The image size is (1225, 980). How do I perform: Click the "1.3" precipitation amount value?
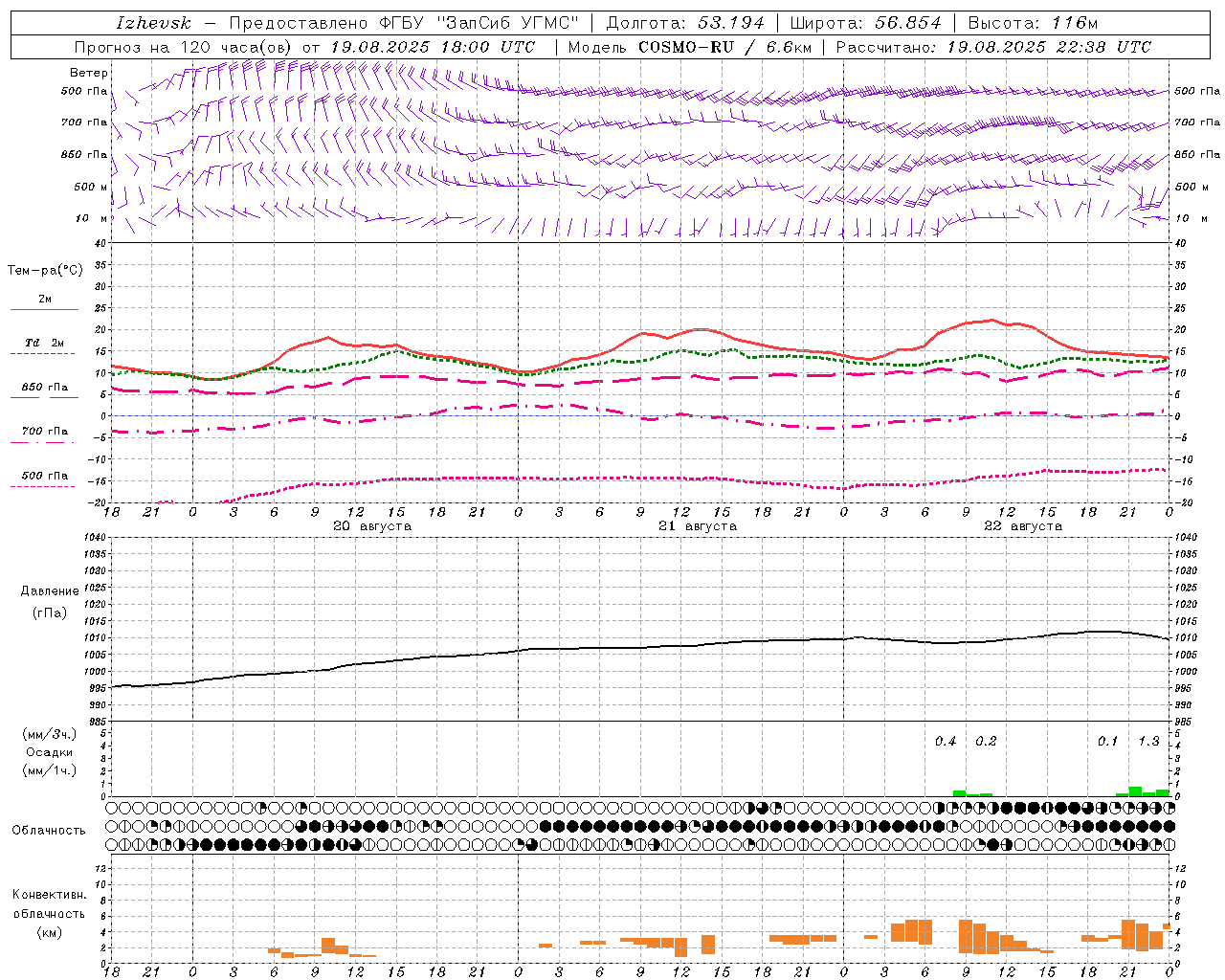pos(1148,742)
